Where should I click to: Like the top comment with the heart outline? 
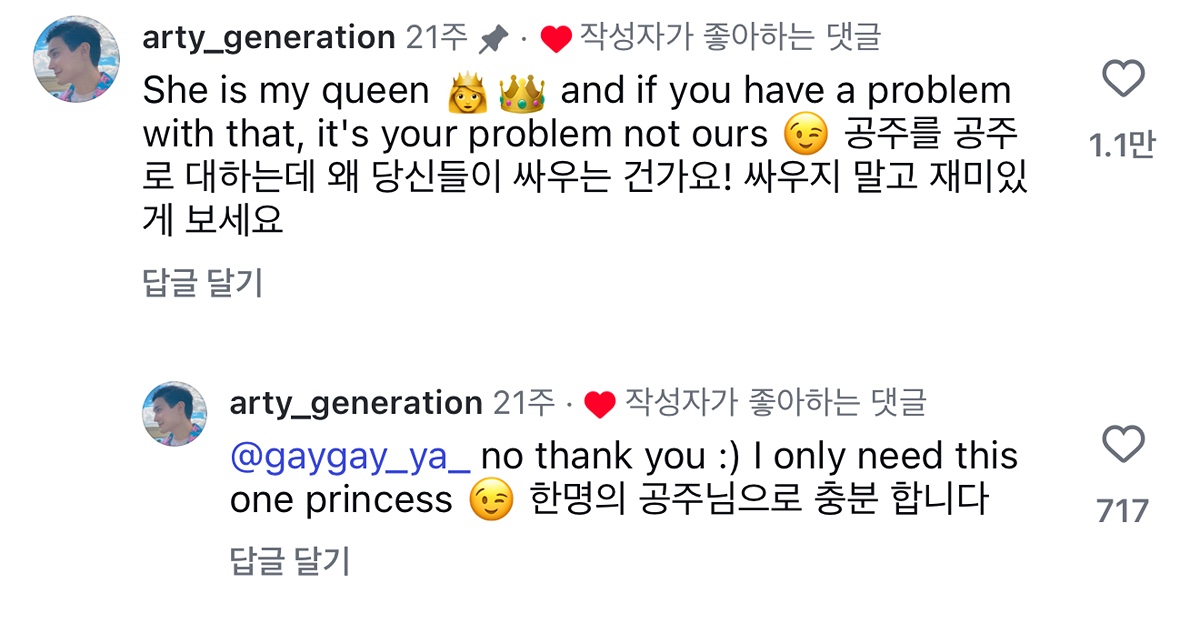click(1122, 78)
